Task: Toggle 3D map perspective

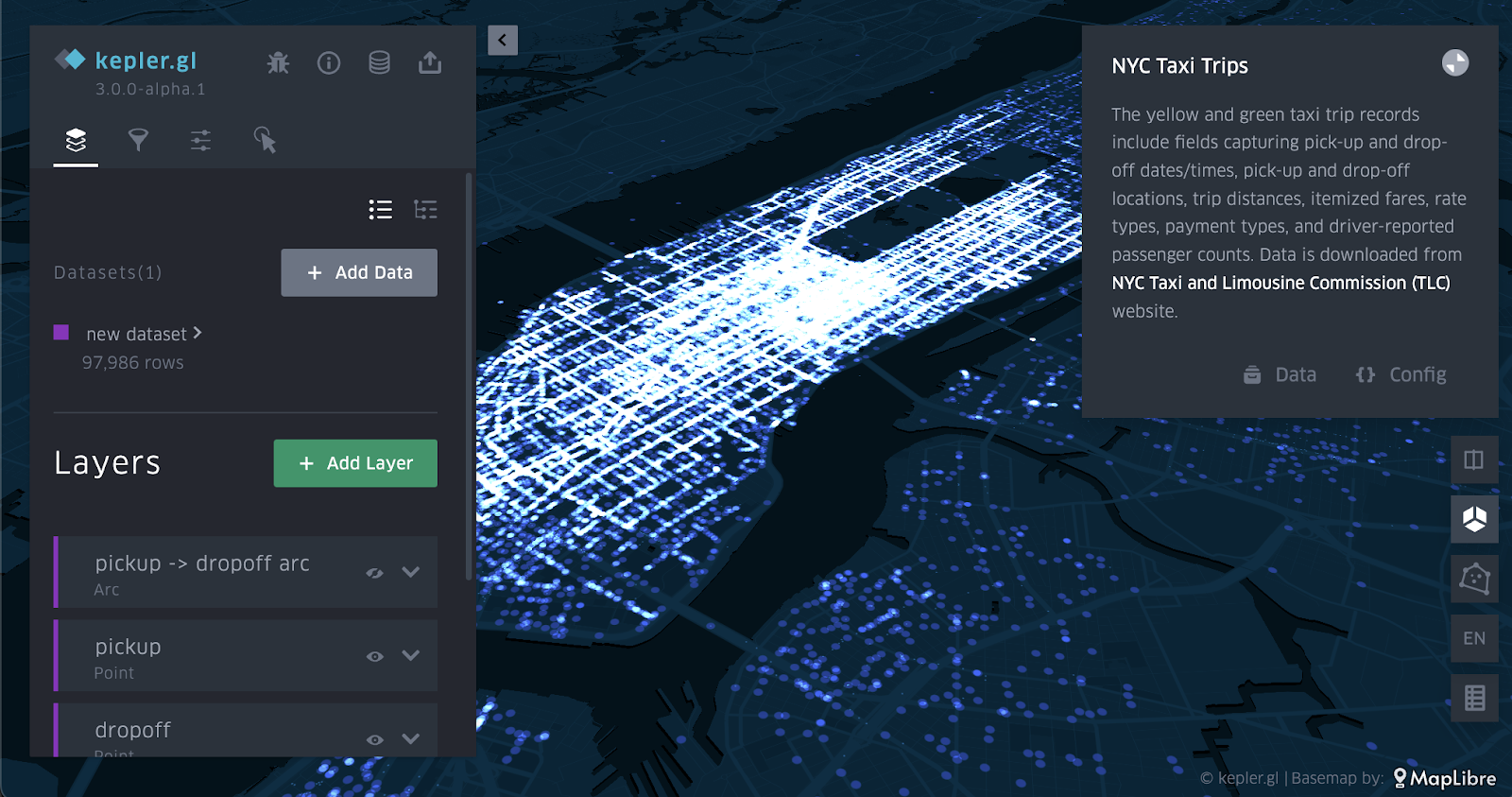Action: tap(1474, 519)
